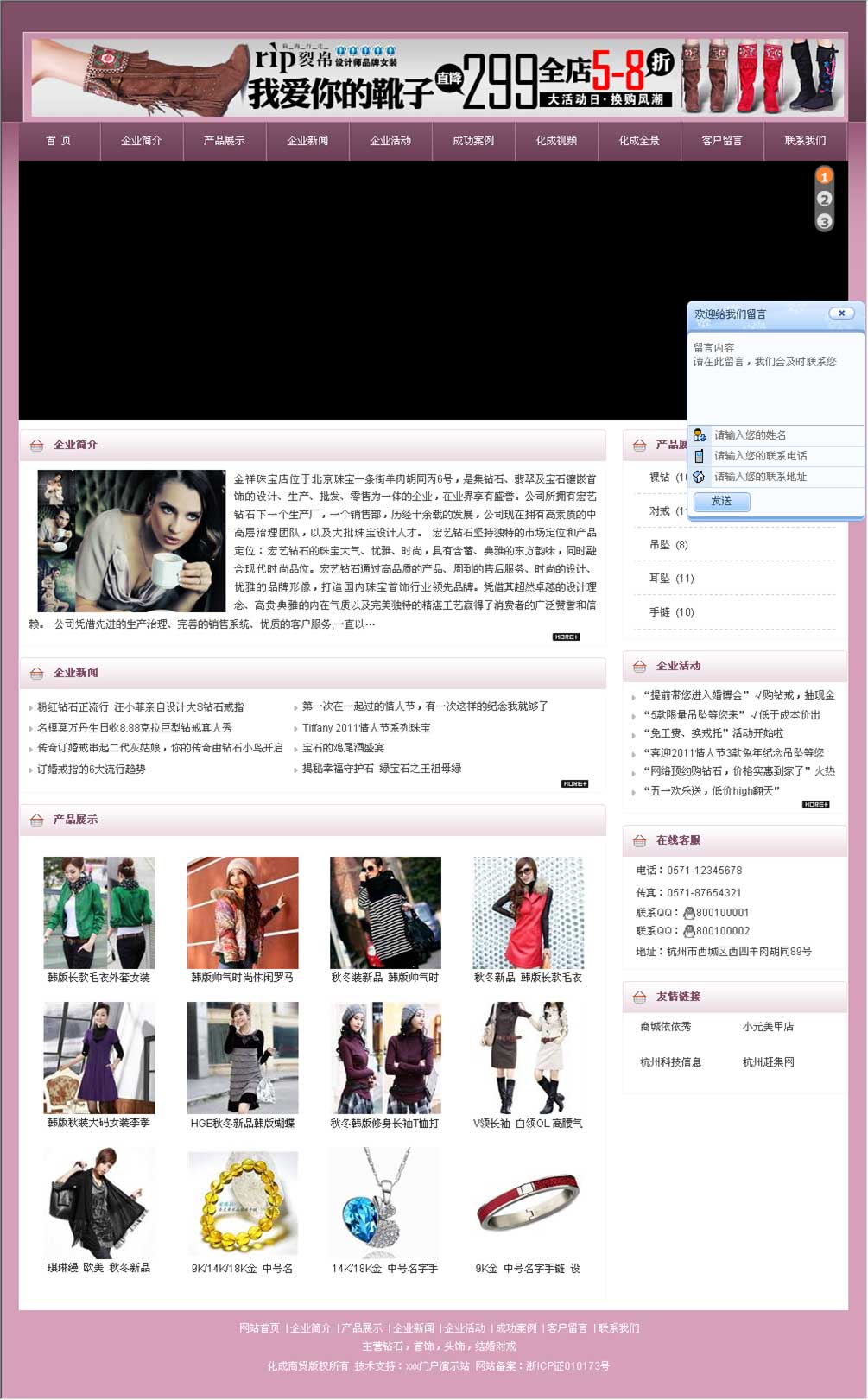The width and height of the screenshot is (868, 1400).
Task: Click the person icon beside the name field
Action: point(700,435)
